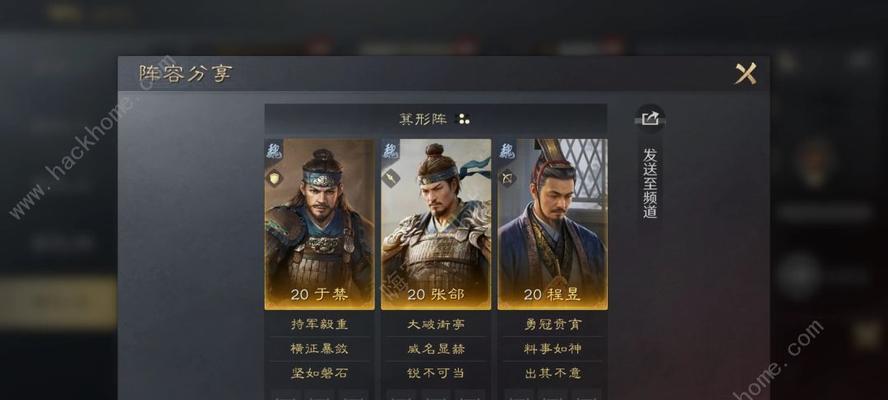Select the 威名显赫 skill entry
The image size is (888, 400).
pyautogui.click(x=436, y=349)
